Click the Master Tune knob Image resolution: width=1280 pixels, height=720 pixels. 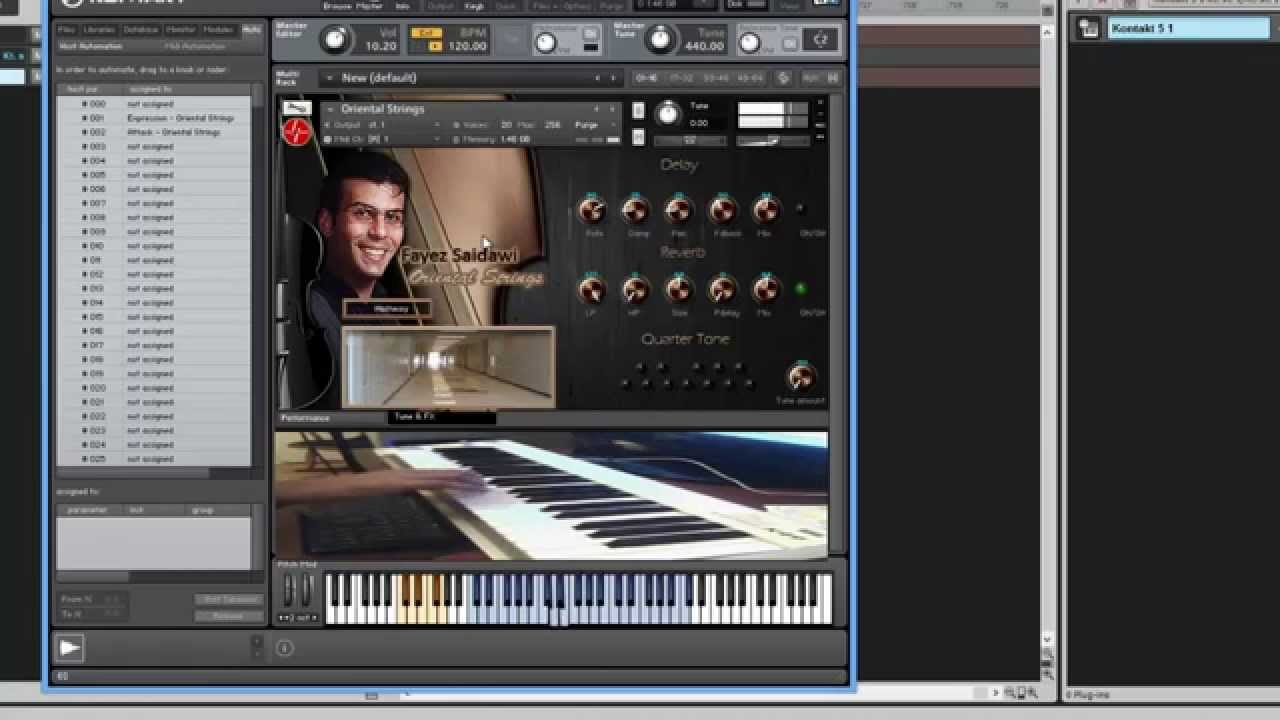coord(660,40)
